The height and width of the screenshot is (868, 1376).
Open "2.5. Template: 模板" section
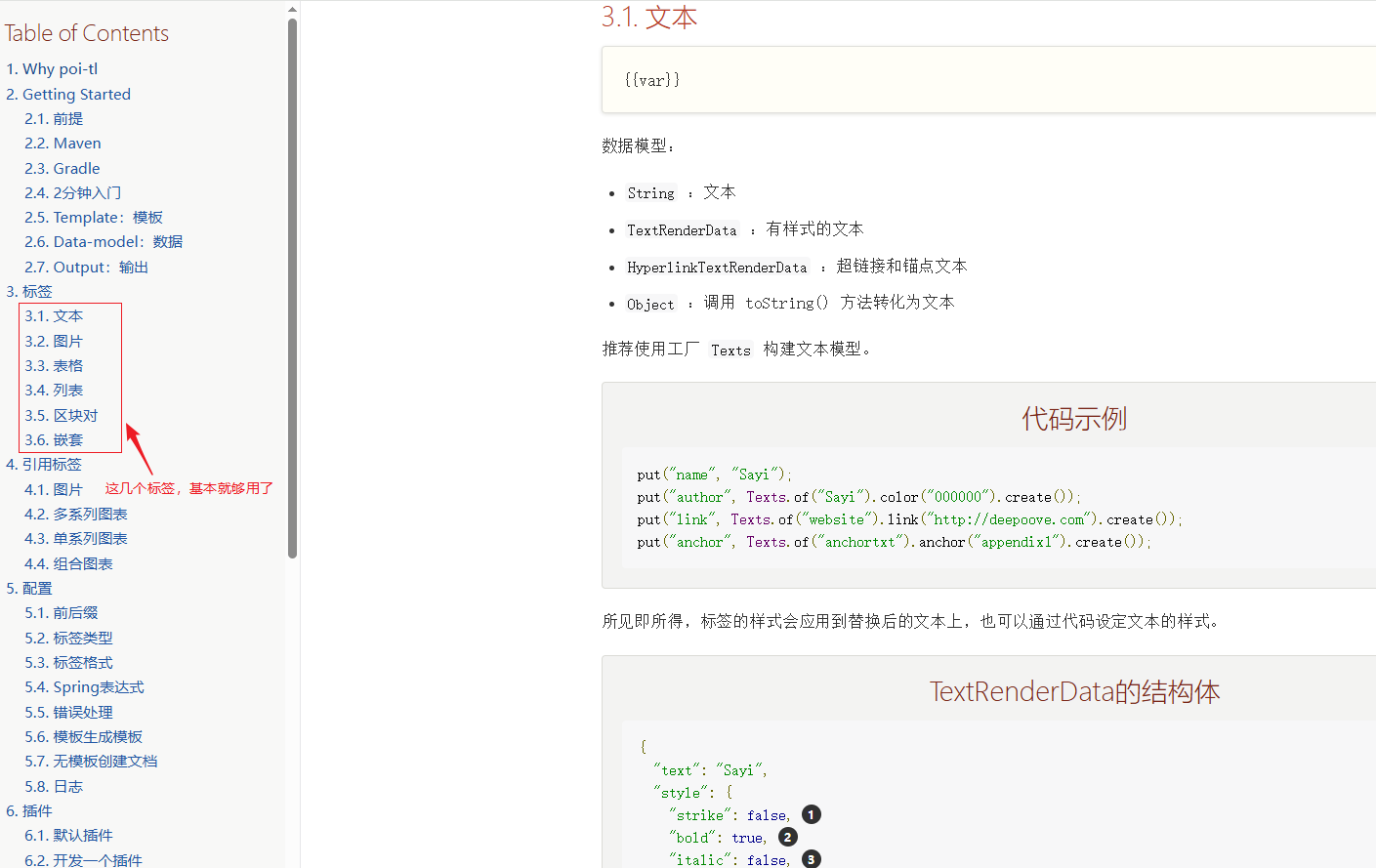point(93,217)
